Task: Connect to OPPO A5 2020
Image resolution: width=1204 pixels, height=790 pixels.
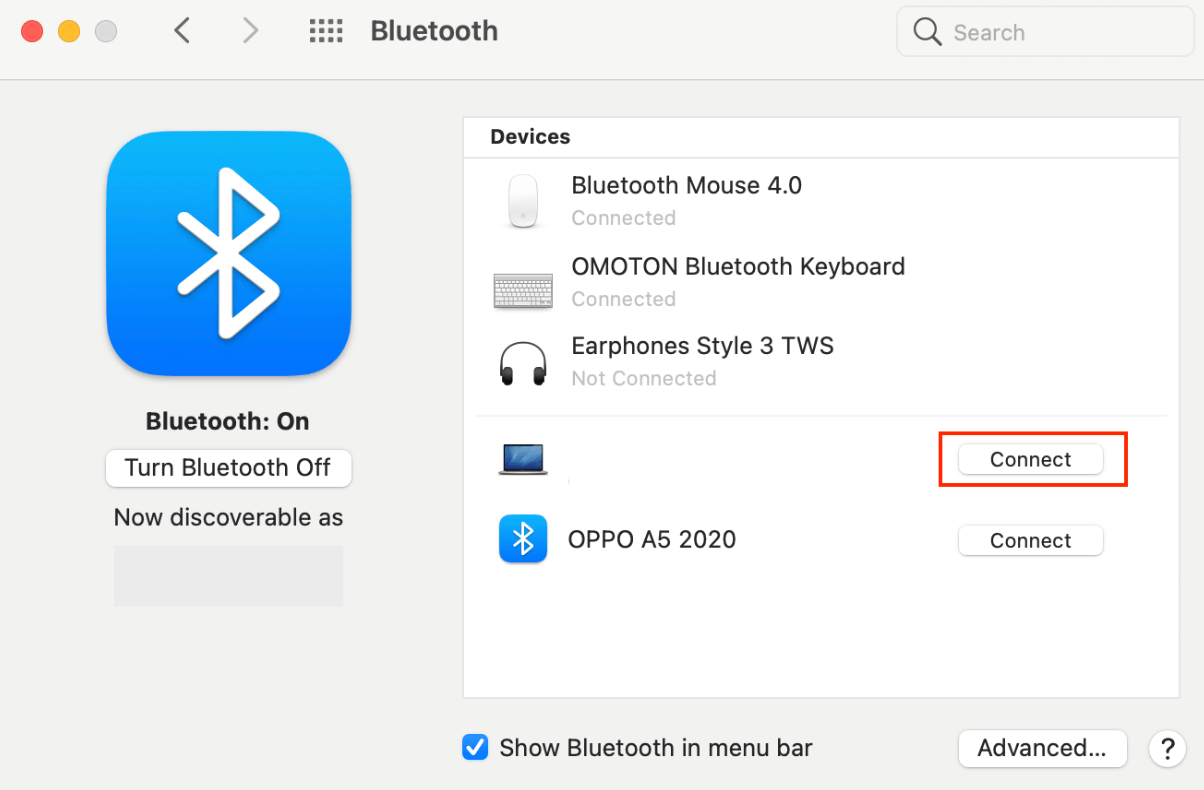Action: pyautogui.click(x=1030, y=540)
